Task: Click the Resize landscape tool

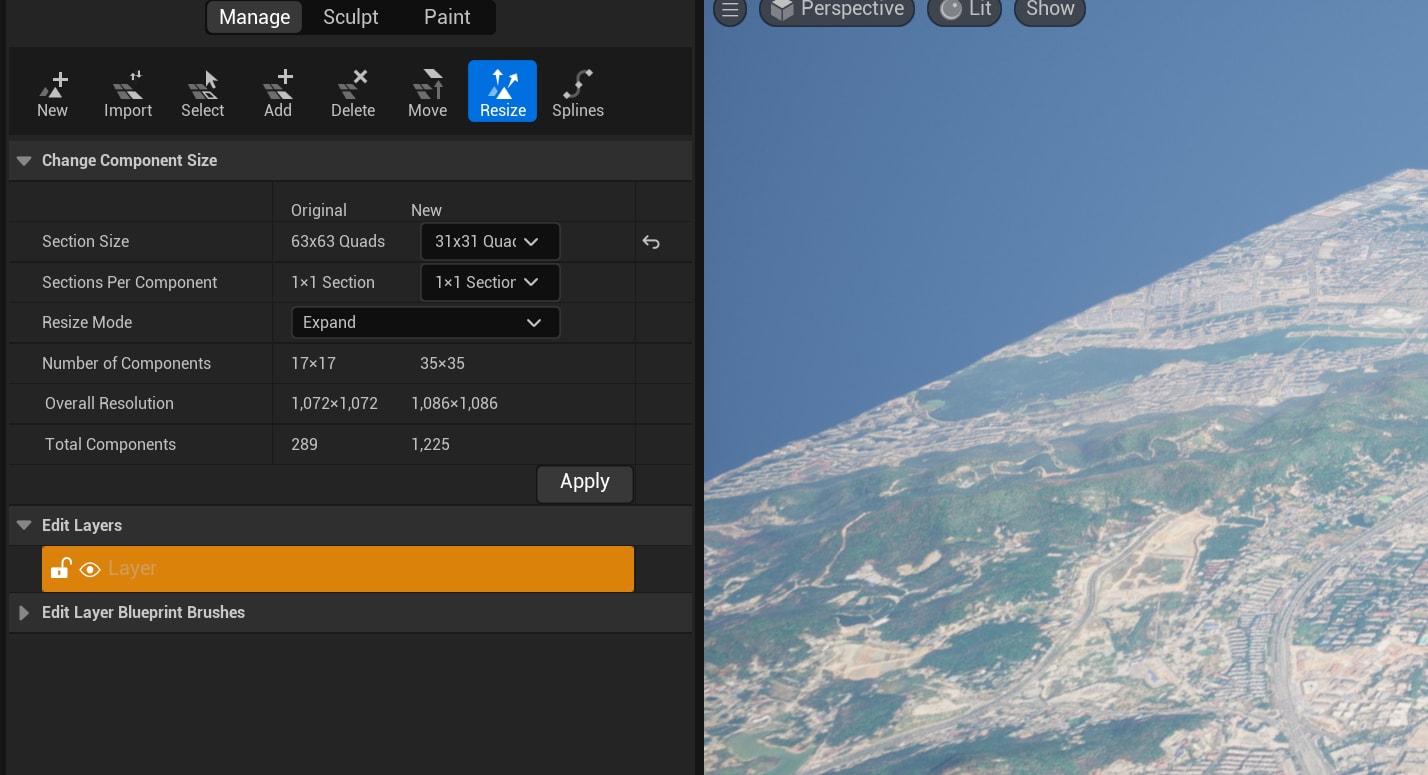Action: (x=503, y=92)
